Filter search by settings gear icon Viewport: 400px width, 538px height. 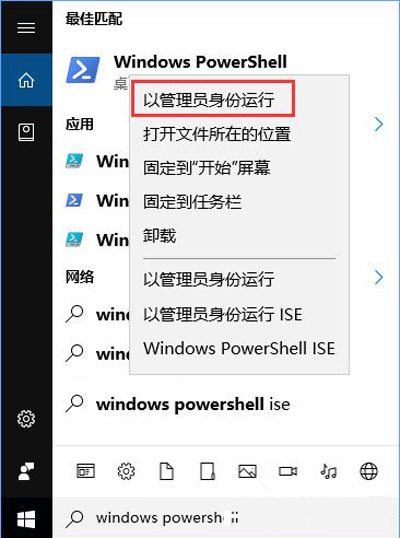pyautogui.click(x=126, y=471)
